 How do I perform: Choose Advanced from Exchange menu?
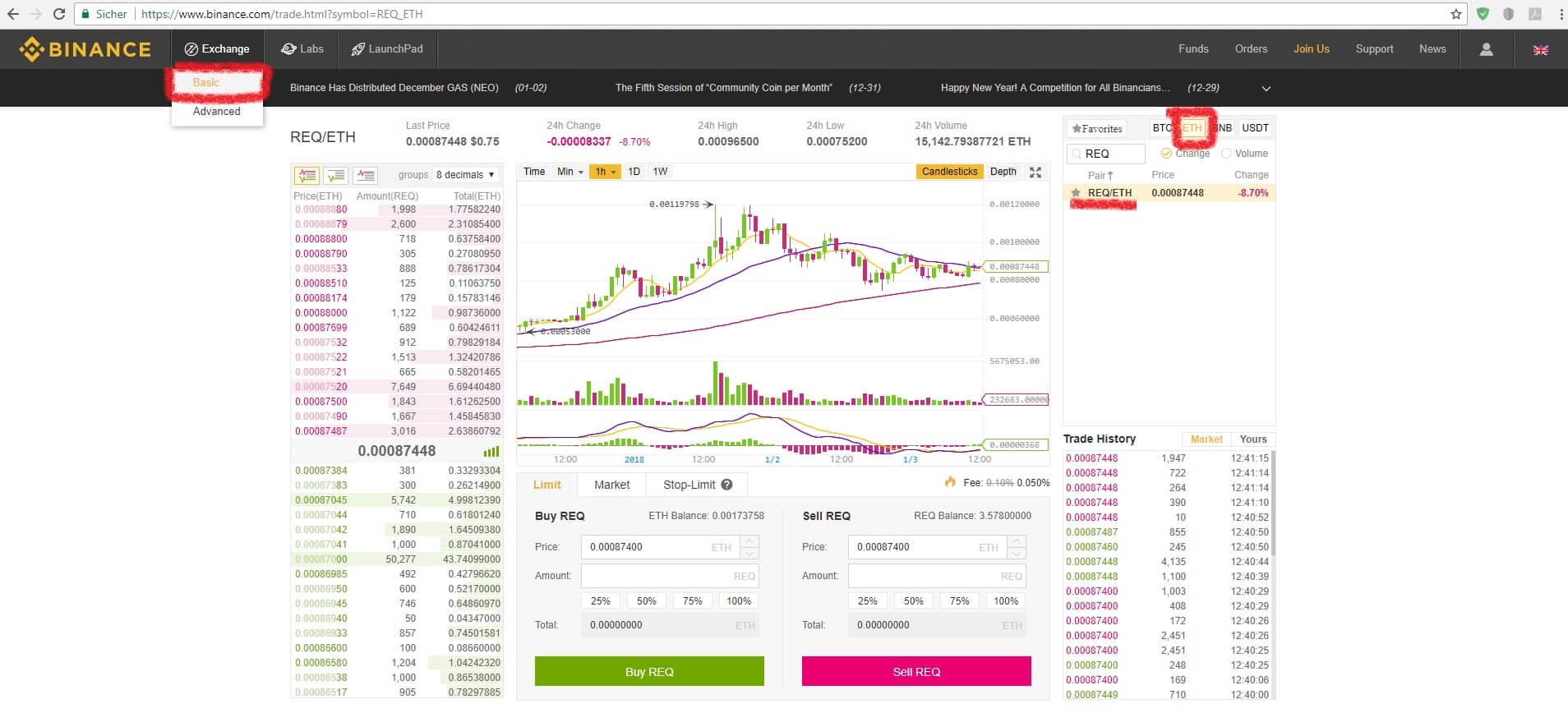point(217,111)
